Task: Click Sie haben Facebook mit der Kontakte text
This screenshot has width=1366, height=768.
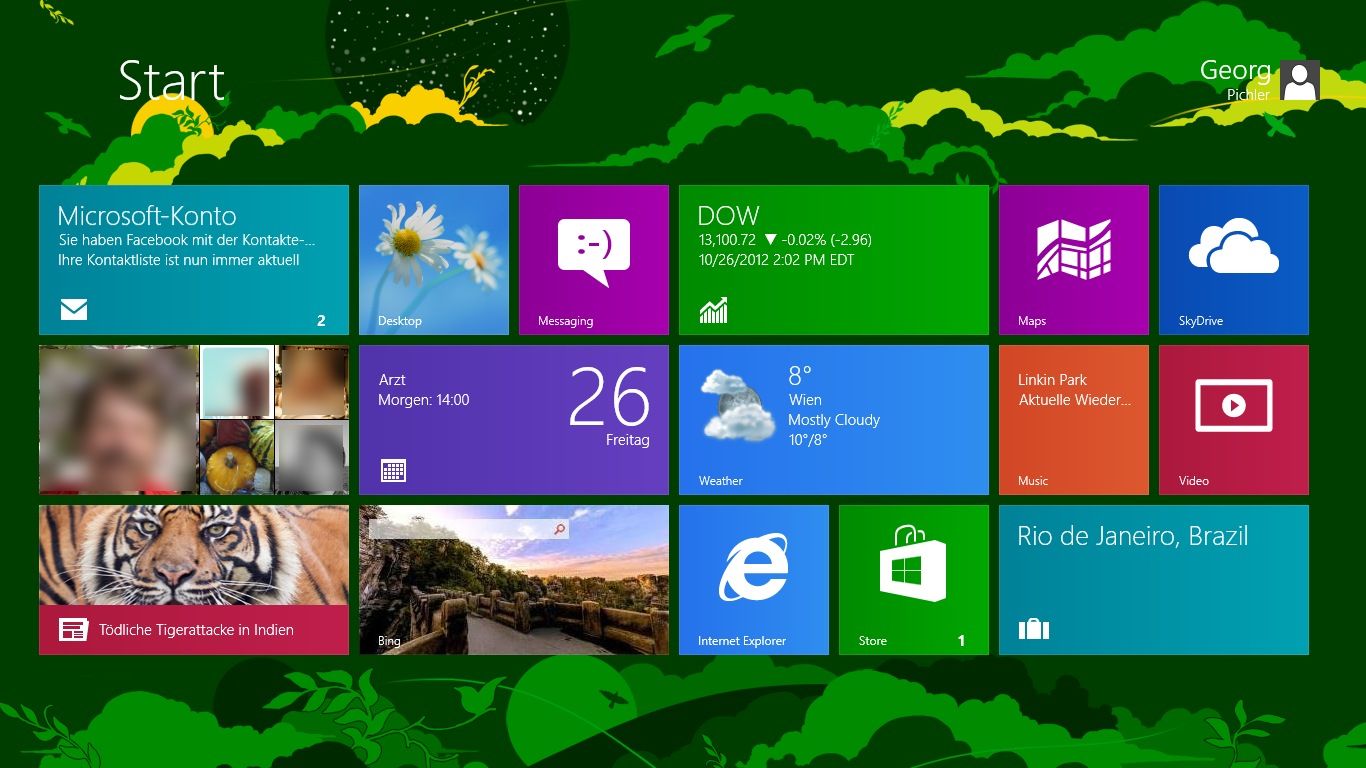Action: [x=187, y=240]
